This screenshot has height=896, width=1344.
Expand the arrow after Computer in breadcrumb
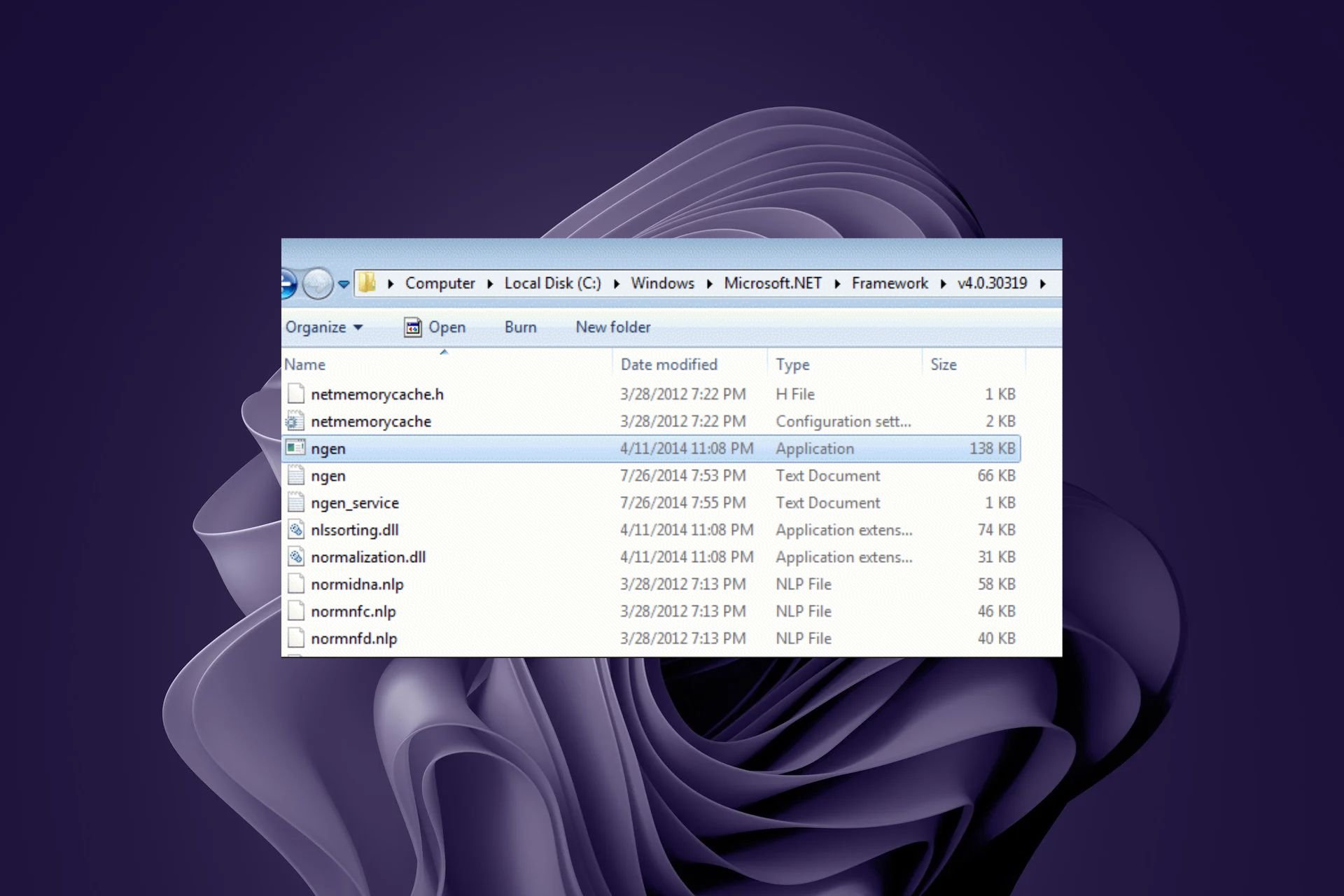pyautogui.click(x=490, y=283)
